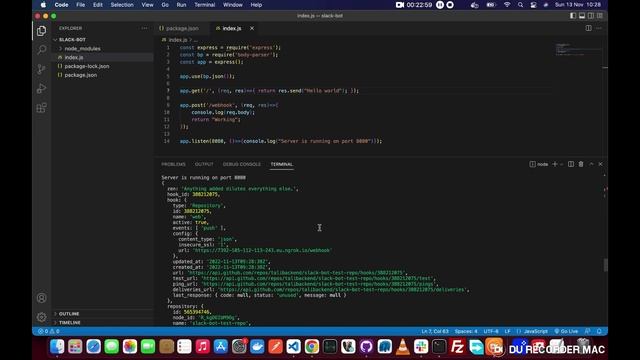The image size is (640, 360).
Task: Open the Edit menu
Action: pyautogui.click(x=98, y=5)
